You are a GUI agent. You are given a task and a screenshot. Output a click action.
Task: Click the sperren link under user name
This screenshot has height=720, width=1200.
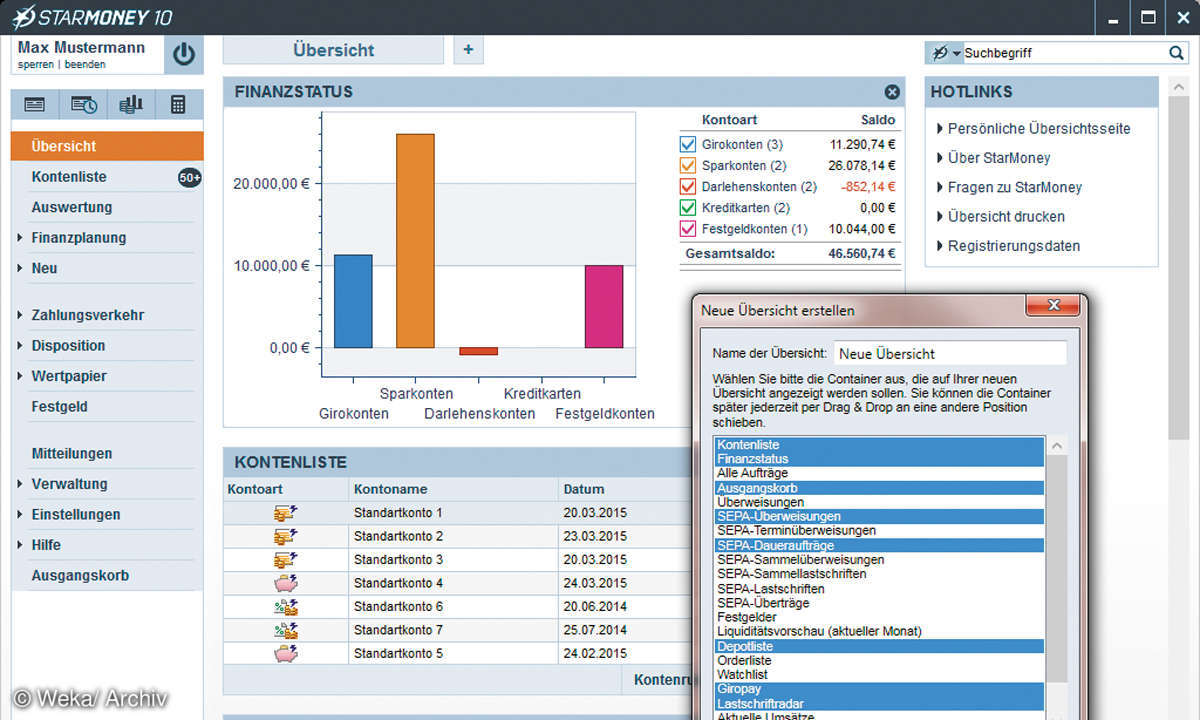(x=35, y=65)
